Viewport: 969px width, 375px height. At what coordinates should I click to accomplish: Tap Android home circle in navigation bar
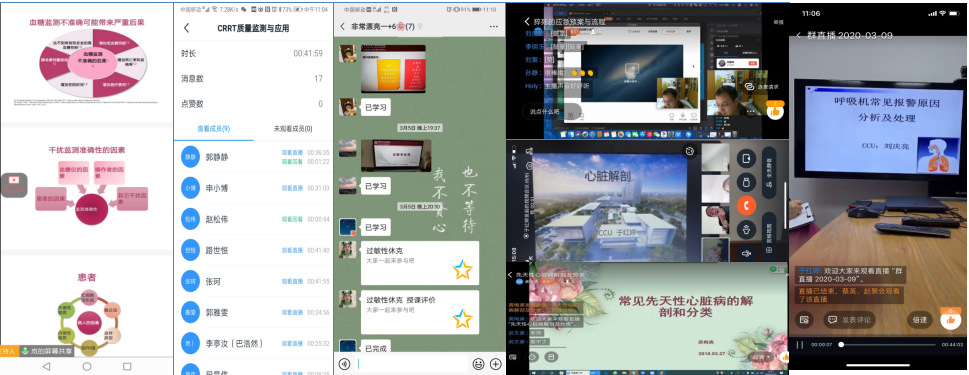[x=87, y=366]
